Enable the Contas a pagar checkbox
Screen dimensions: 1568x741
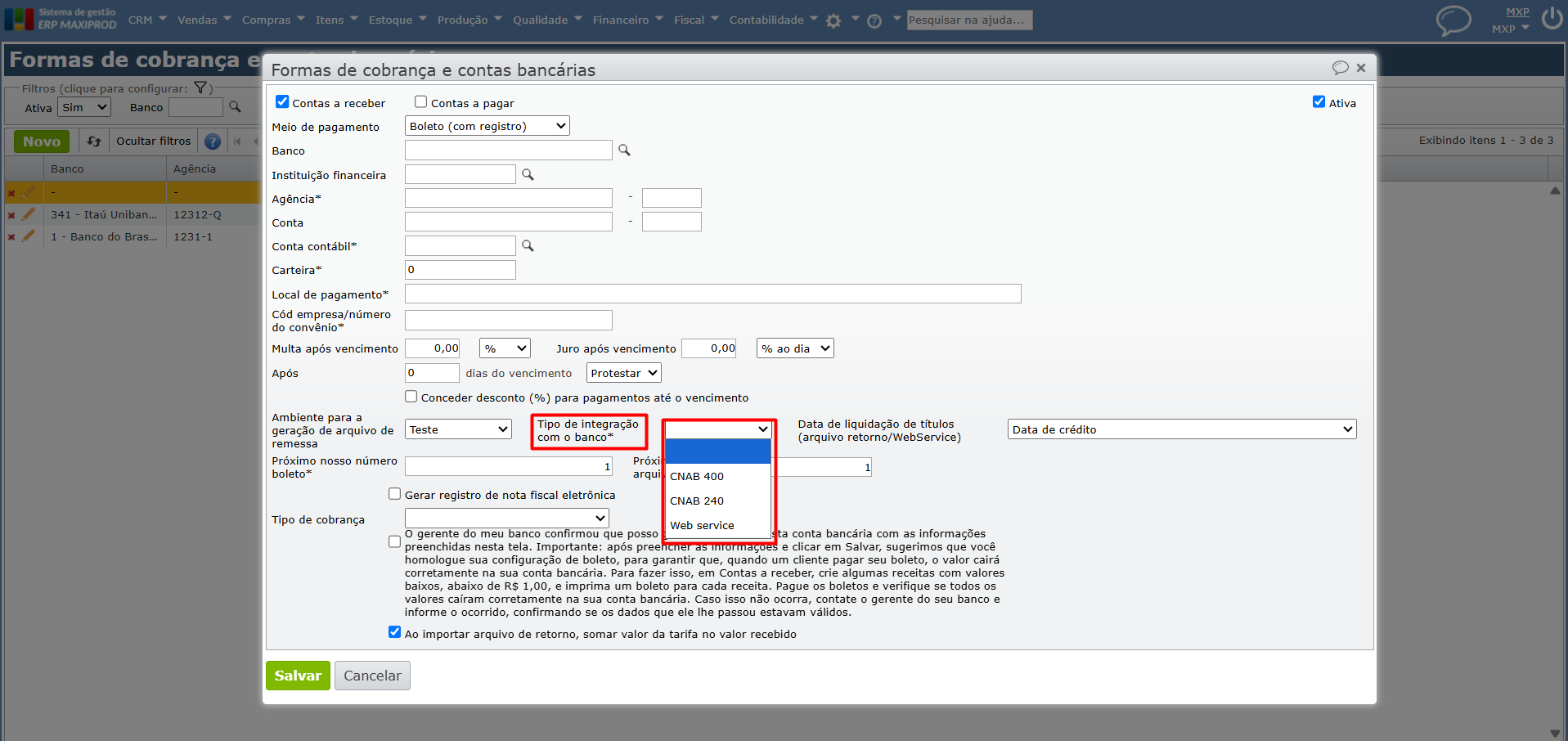420,102
